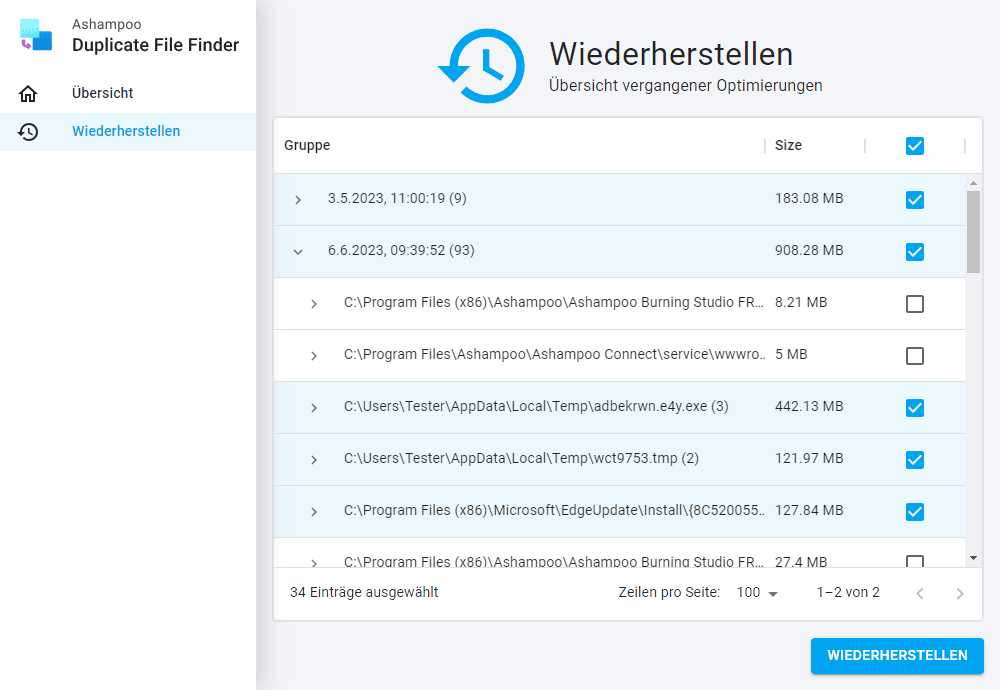Viewport: 1000px width, 690px height.
Task: Check the 8.21 MB Burning Studio row checkbox
Action: (x=915, y=304)
